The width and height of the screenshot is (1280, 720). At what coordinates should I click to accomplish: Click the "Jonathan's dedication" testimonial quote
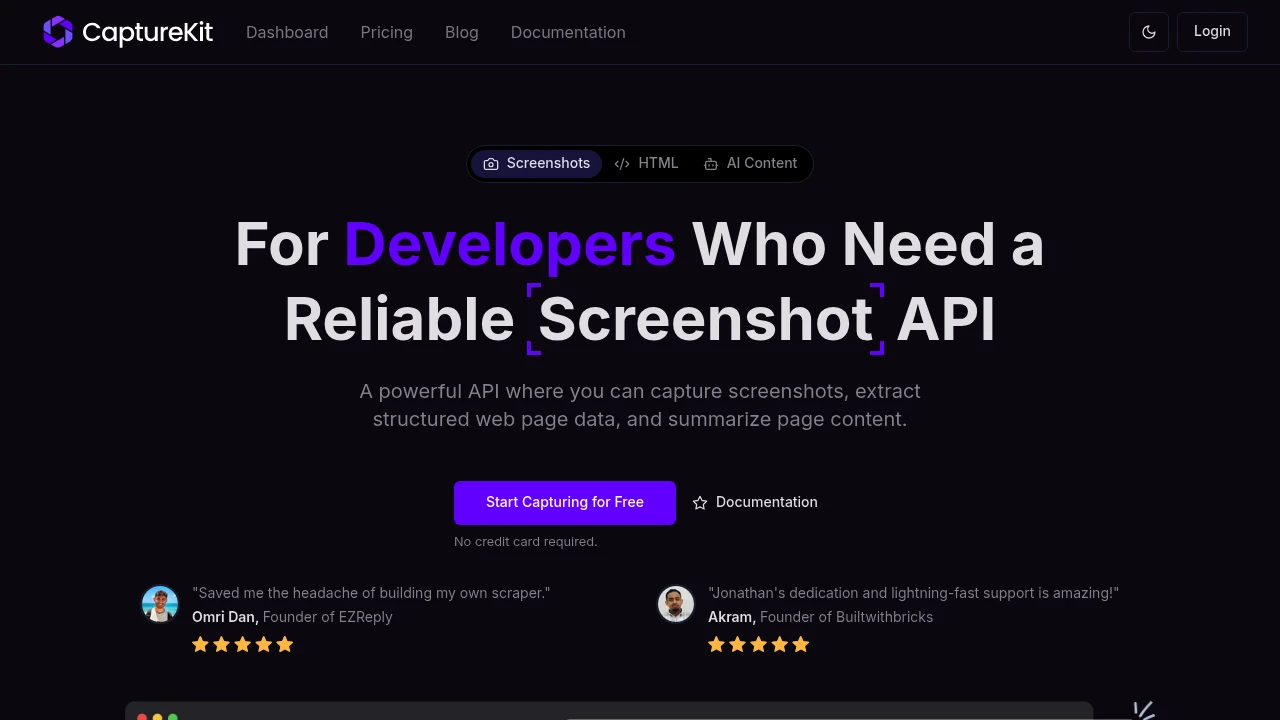(913, 593)
